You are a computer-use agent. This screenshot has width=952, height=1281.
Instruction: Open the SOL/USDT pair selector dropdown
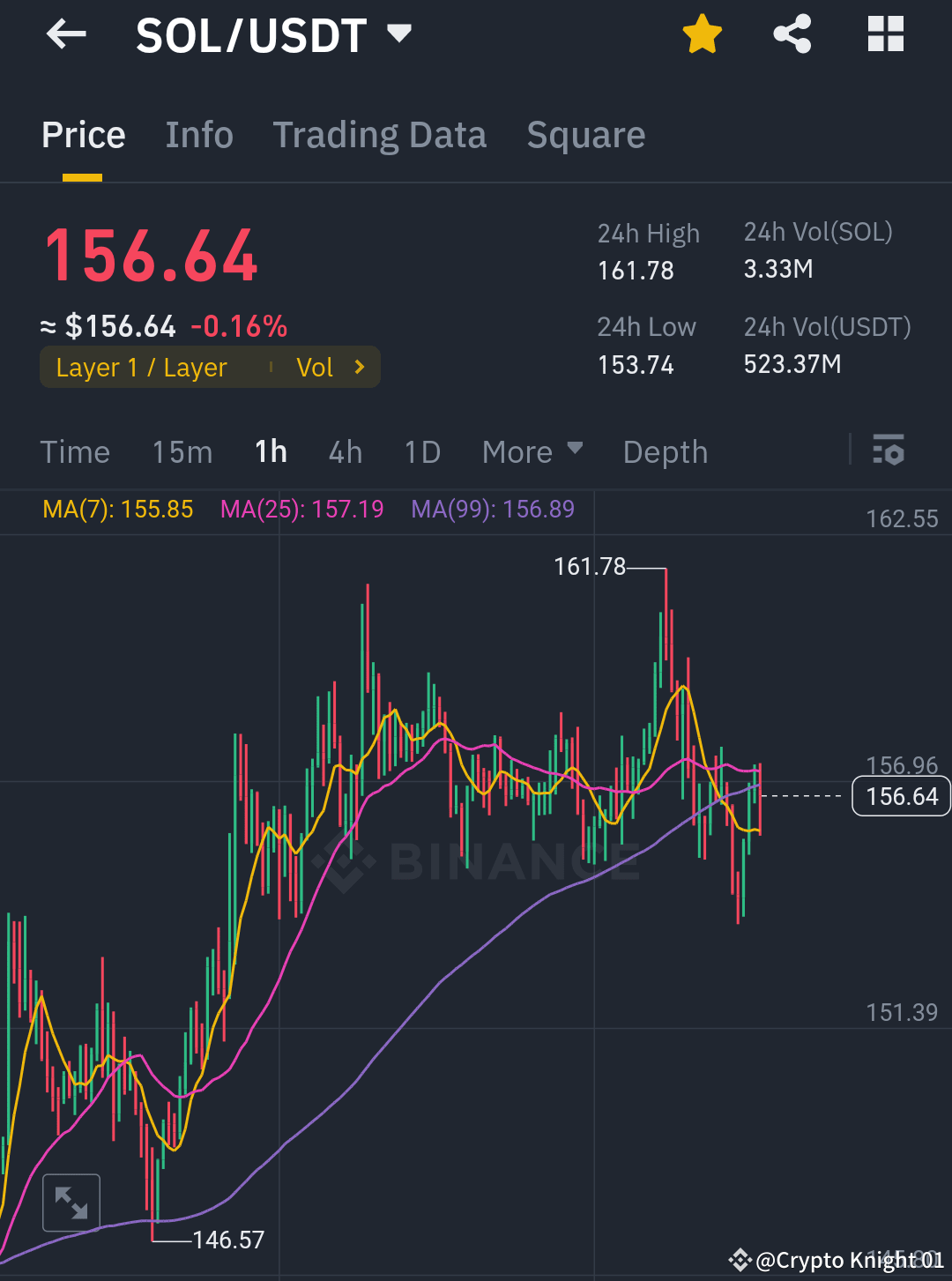(x=399, y=34)
